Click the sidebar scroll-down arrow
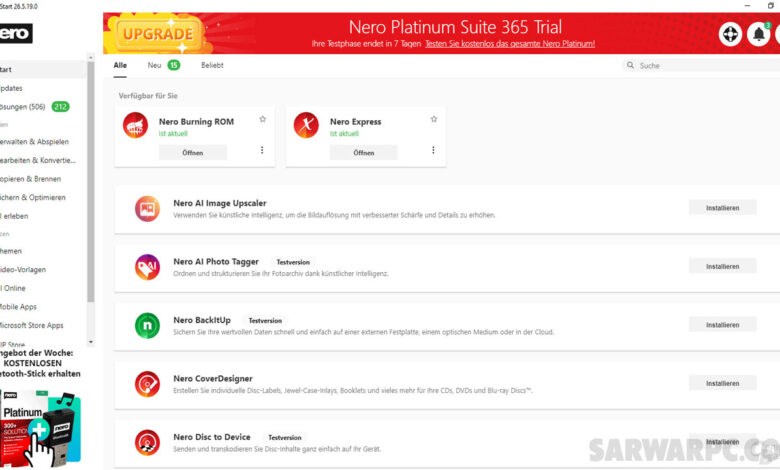 [x=91, y=342]
